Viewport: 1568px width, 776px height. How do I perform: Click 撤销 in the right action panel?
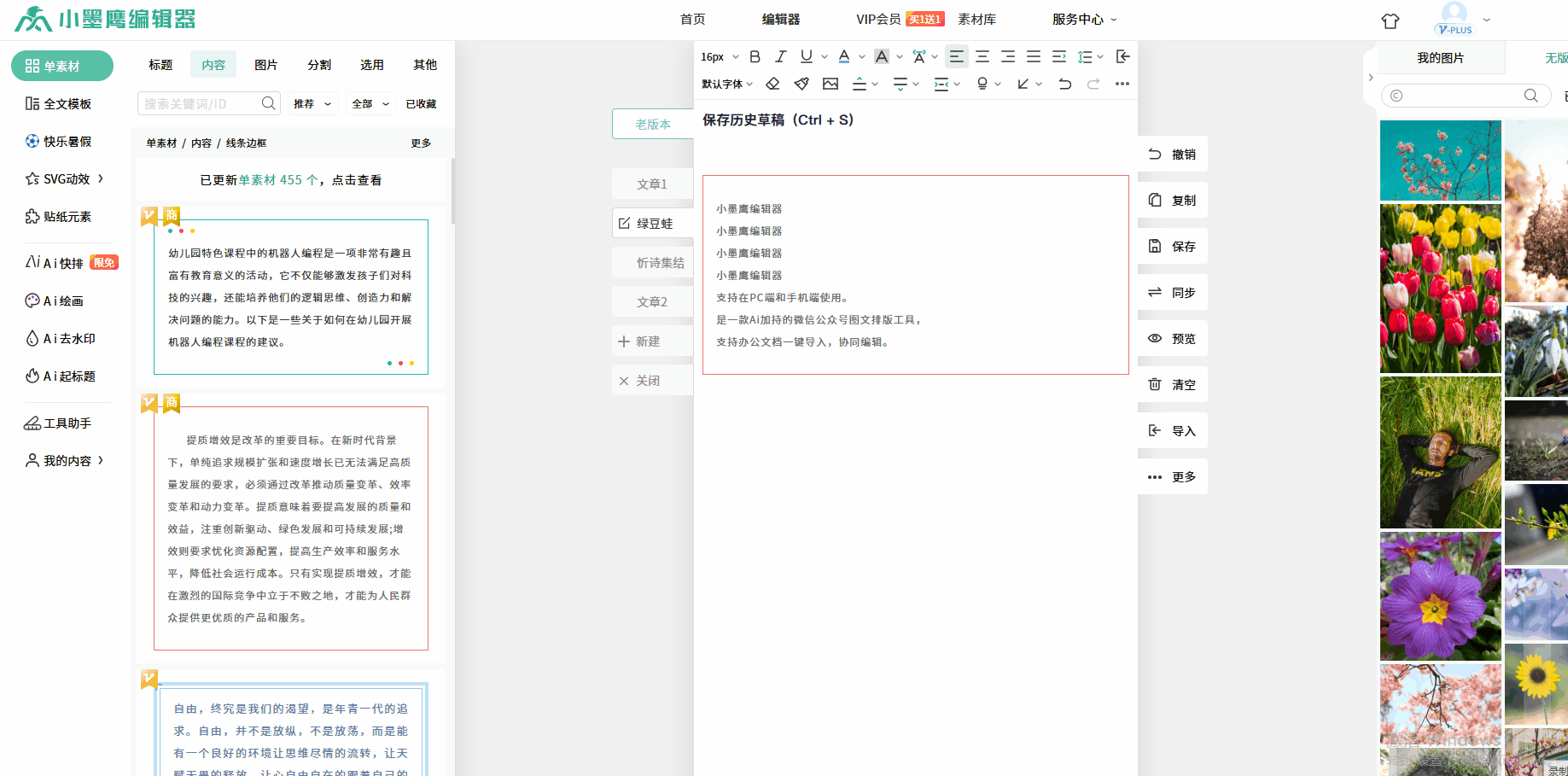(x=1173, y=155)
